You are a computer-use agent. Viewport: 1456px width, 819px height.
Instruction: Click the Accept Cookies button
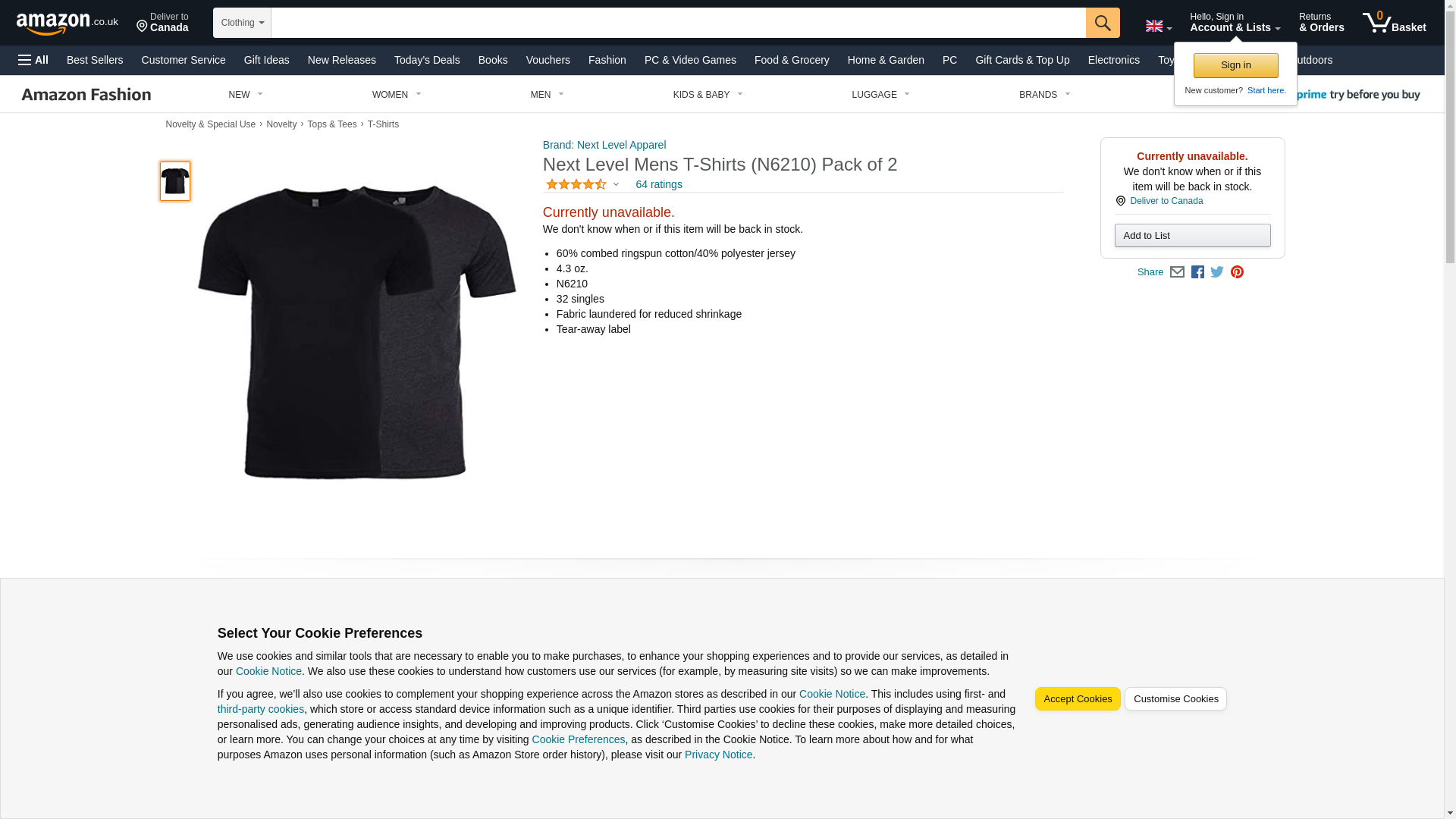1077,698
